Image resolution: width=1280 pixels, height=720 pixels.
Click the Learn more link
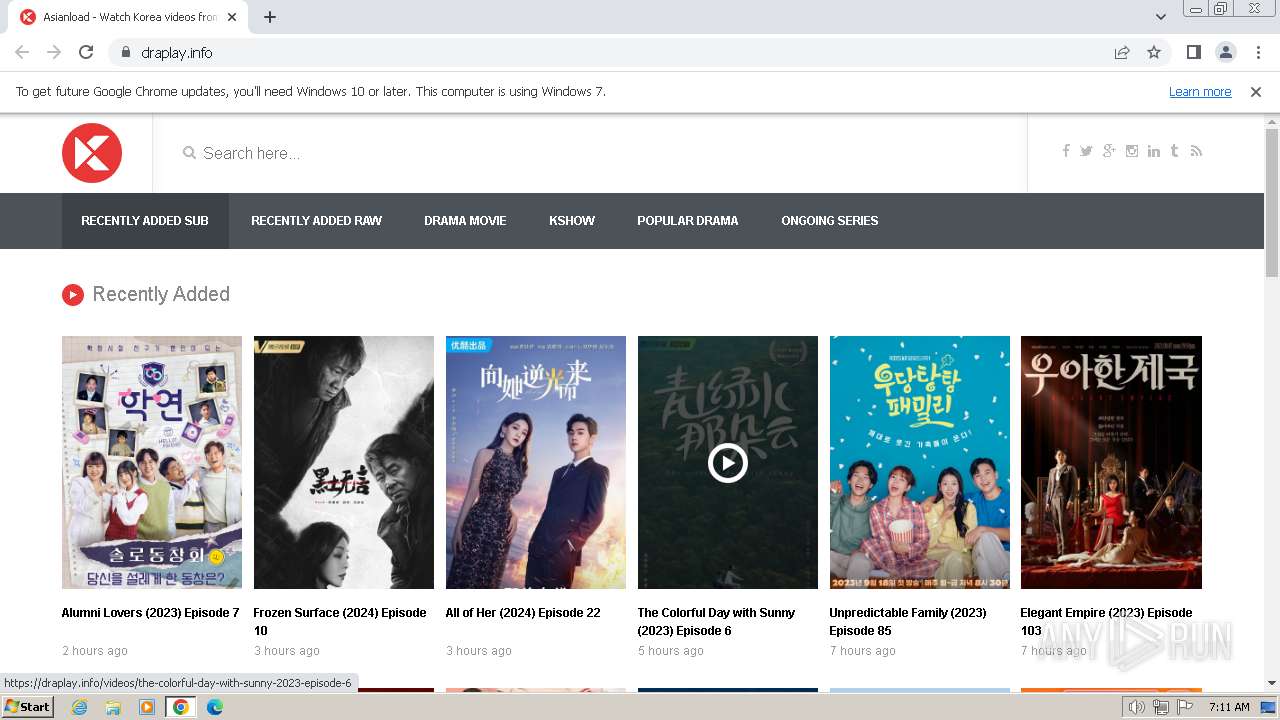coord(1200,92)
